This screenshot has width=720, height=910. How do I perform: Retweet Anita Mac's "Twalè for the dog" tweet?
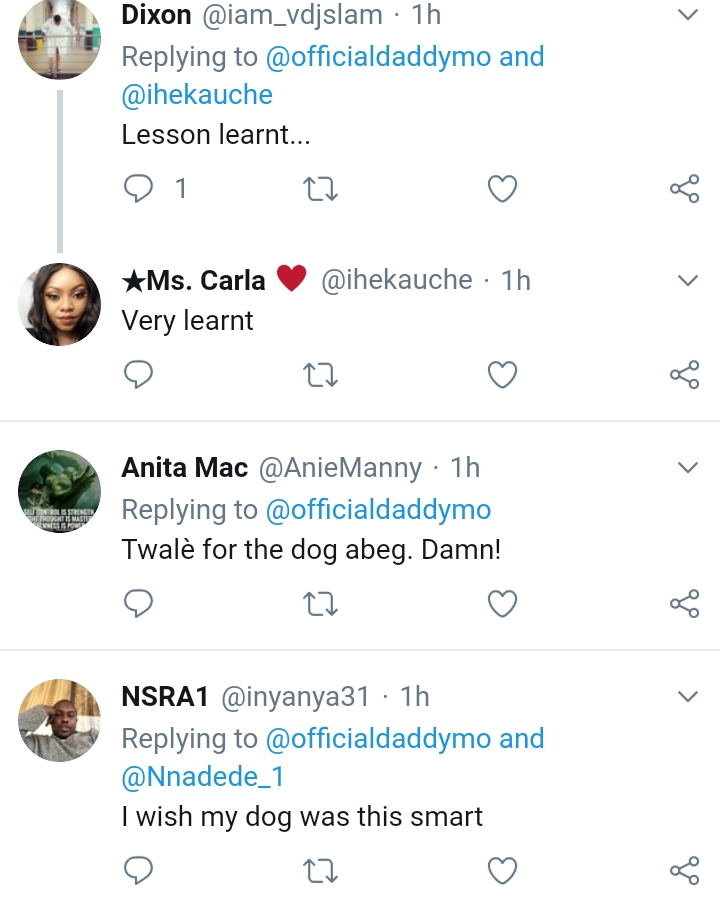(320, 603)
